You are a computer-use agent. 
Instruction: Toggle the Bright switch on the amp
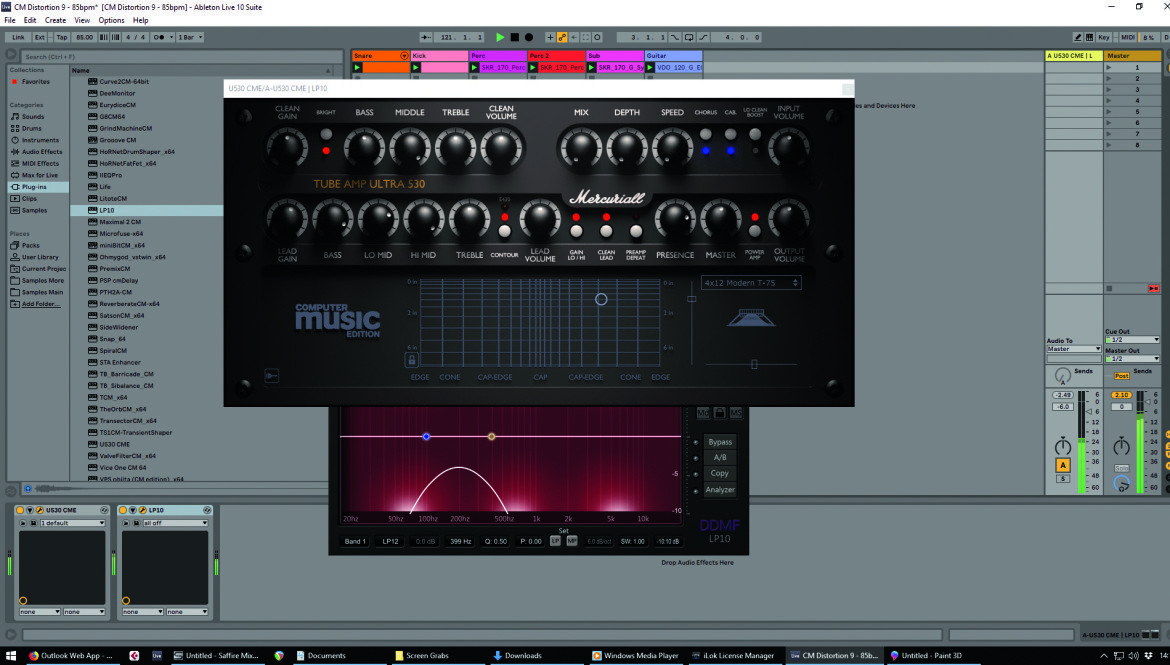[326, 135]
